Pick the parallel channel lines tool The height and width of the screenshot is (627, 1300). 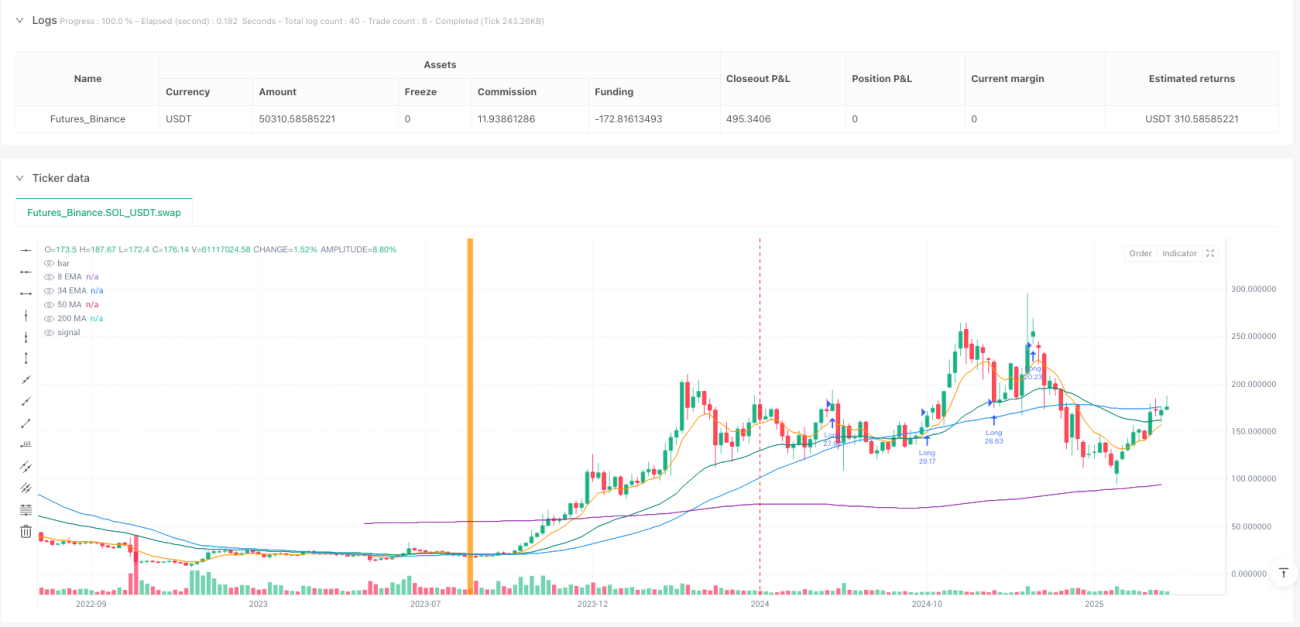(26, 466)
